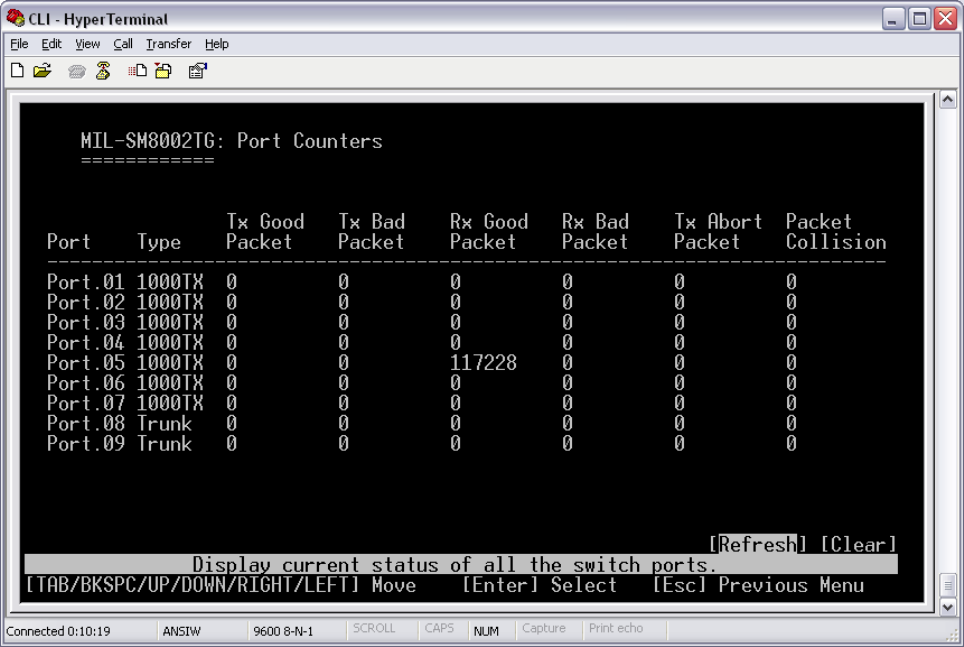Screen dimensions: 964x647
Task: Click the Port.03 row label
Action: coord(86,322)
